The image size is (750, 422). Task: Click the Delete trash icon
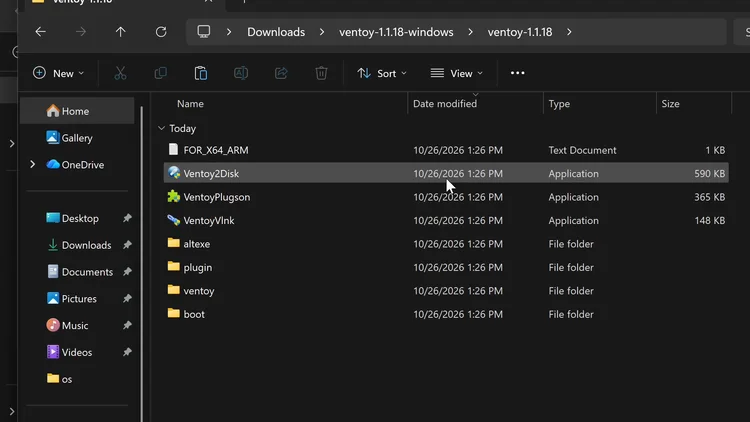(x=321, y=73)
